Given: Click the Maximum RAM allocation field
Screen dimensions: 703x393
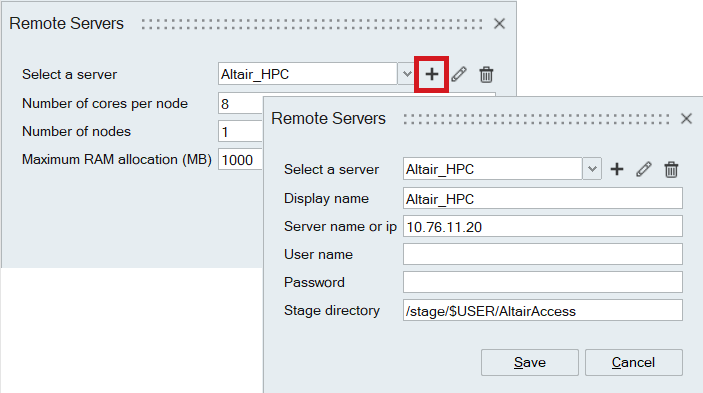Looking at the screenshot, I should click(x=241, y=160).
